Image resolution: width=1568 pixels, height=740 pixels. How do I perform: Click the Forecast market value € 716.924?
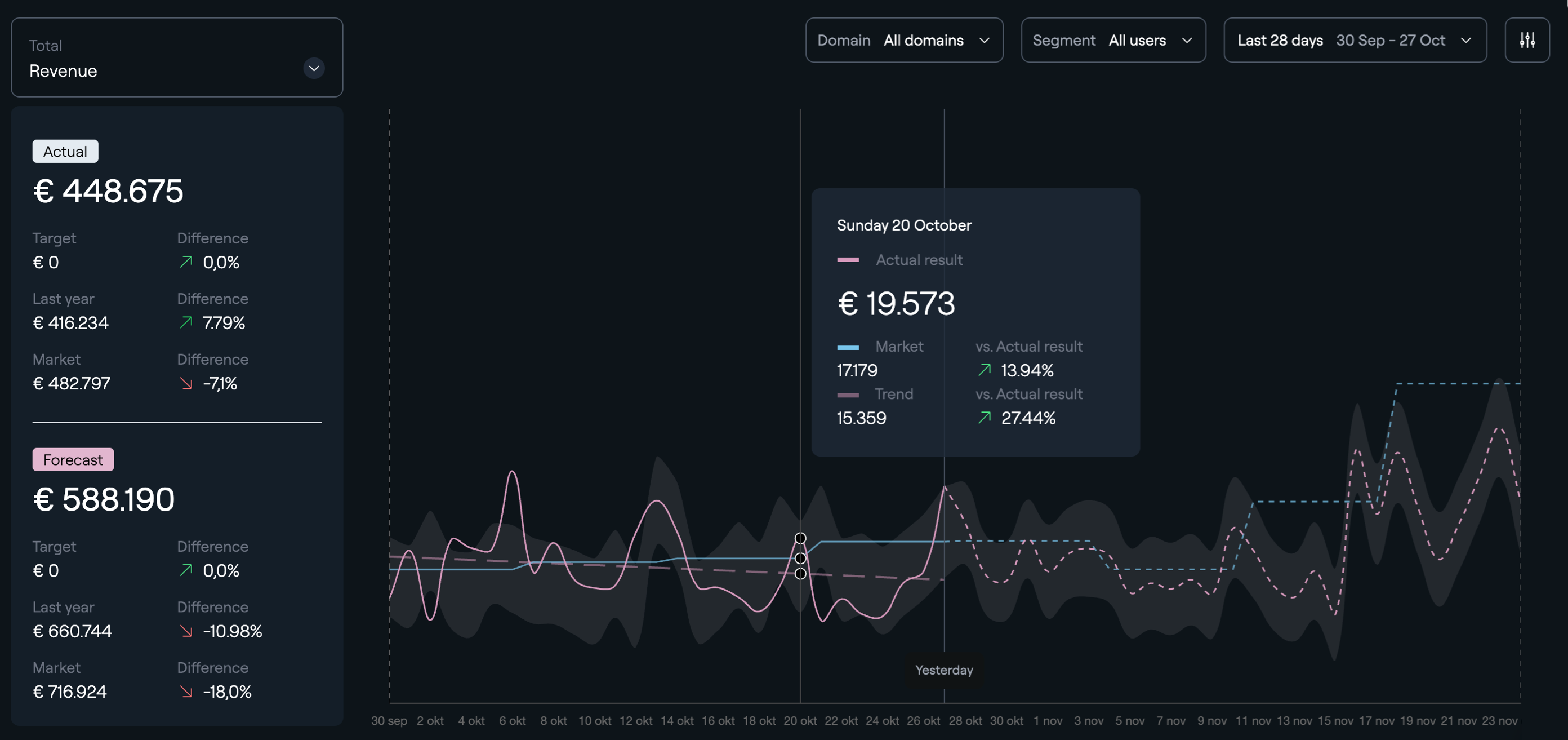click(x=70, y=692)
